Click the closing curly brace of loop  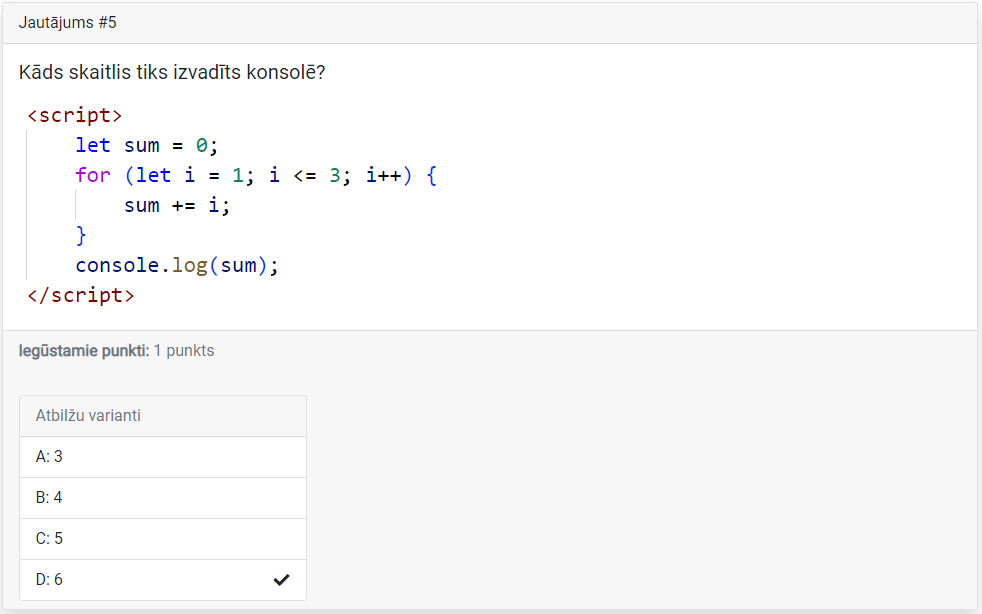(x=81, y=235)
